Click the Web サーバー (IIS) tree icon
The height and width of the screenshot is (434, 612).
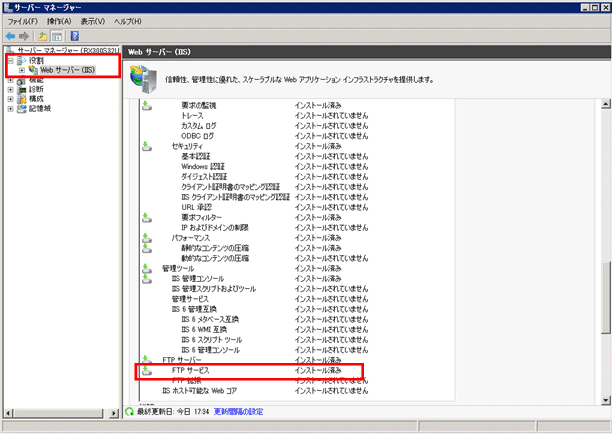pyautogui.click(x=33, y=70)
